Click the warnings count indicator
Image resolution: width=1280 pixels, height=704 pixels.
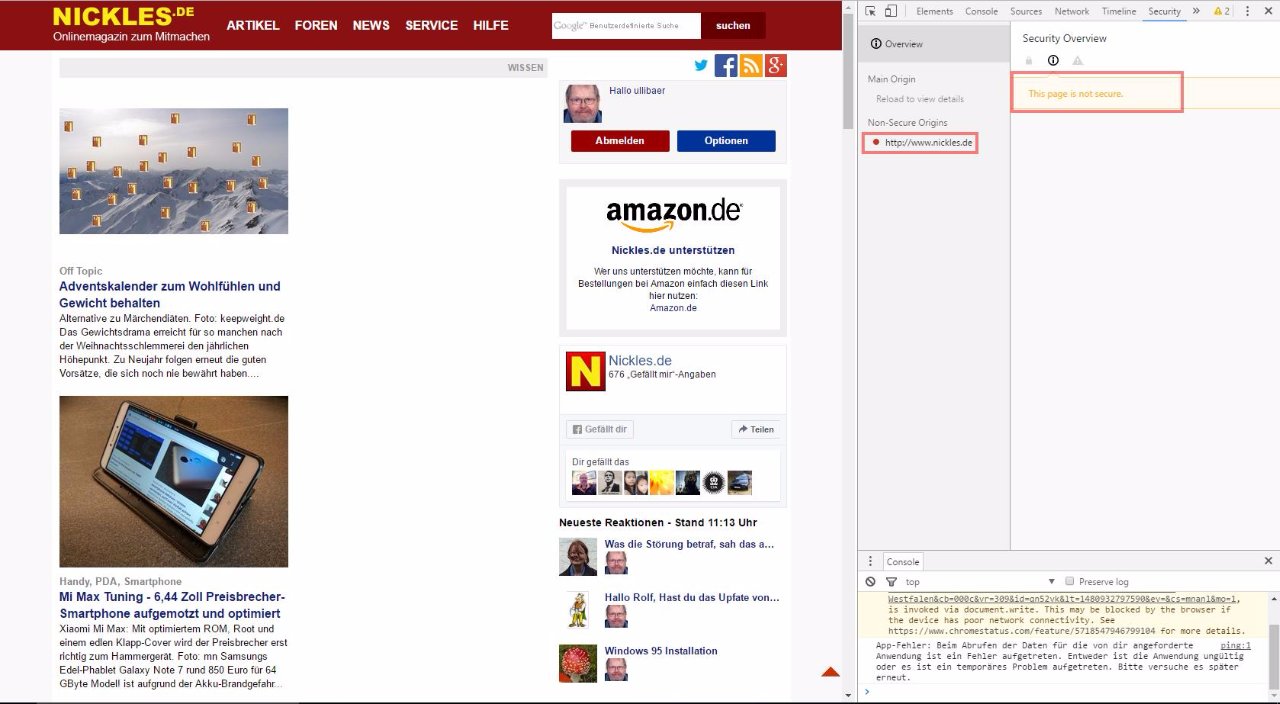pyautogui.click(x=1222, y=11)
